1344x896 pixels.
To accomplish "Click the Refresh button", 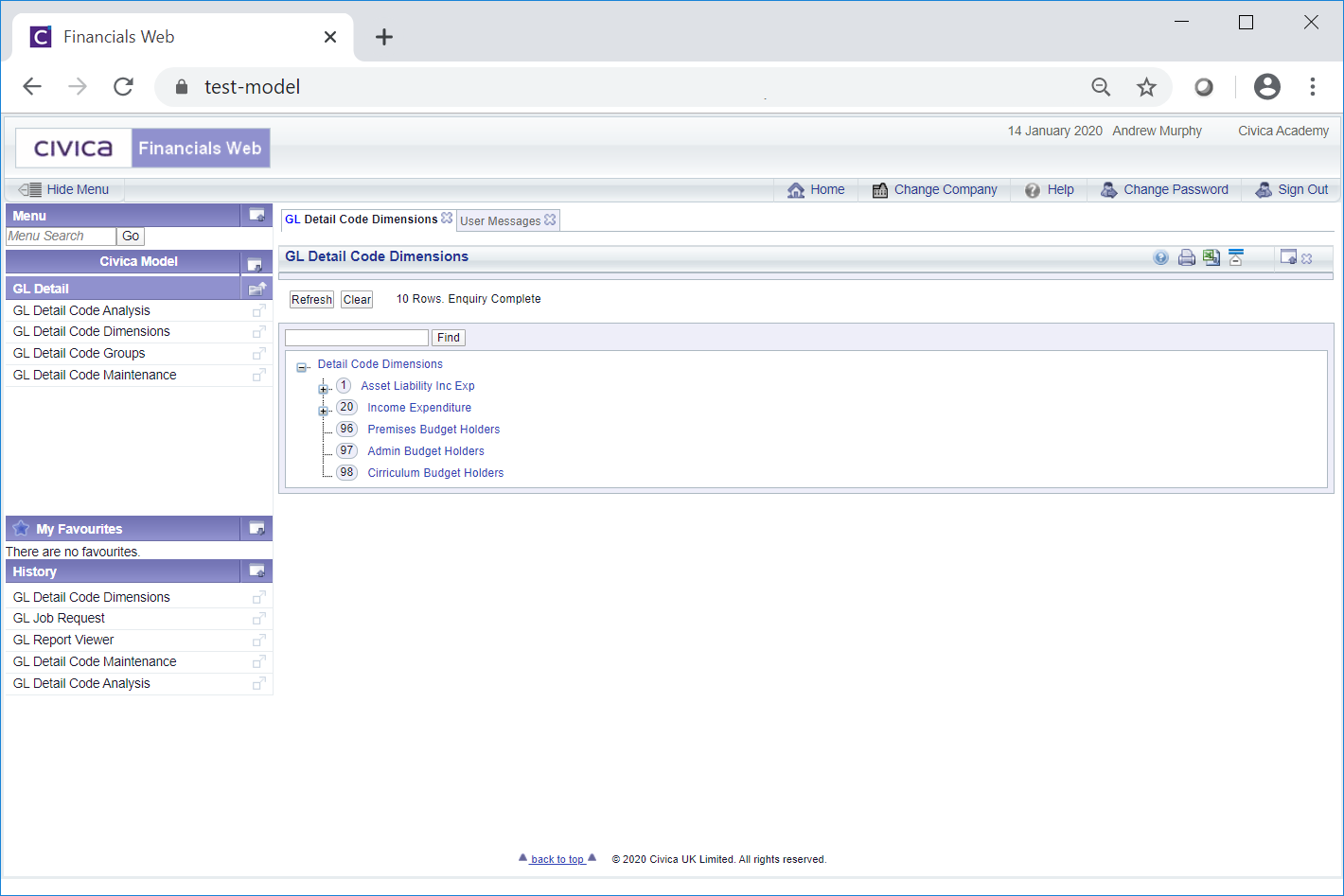I will (x=311, y=300).
